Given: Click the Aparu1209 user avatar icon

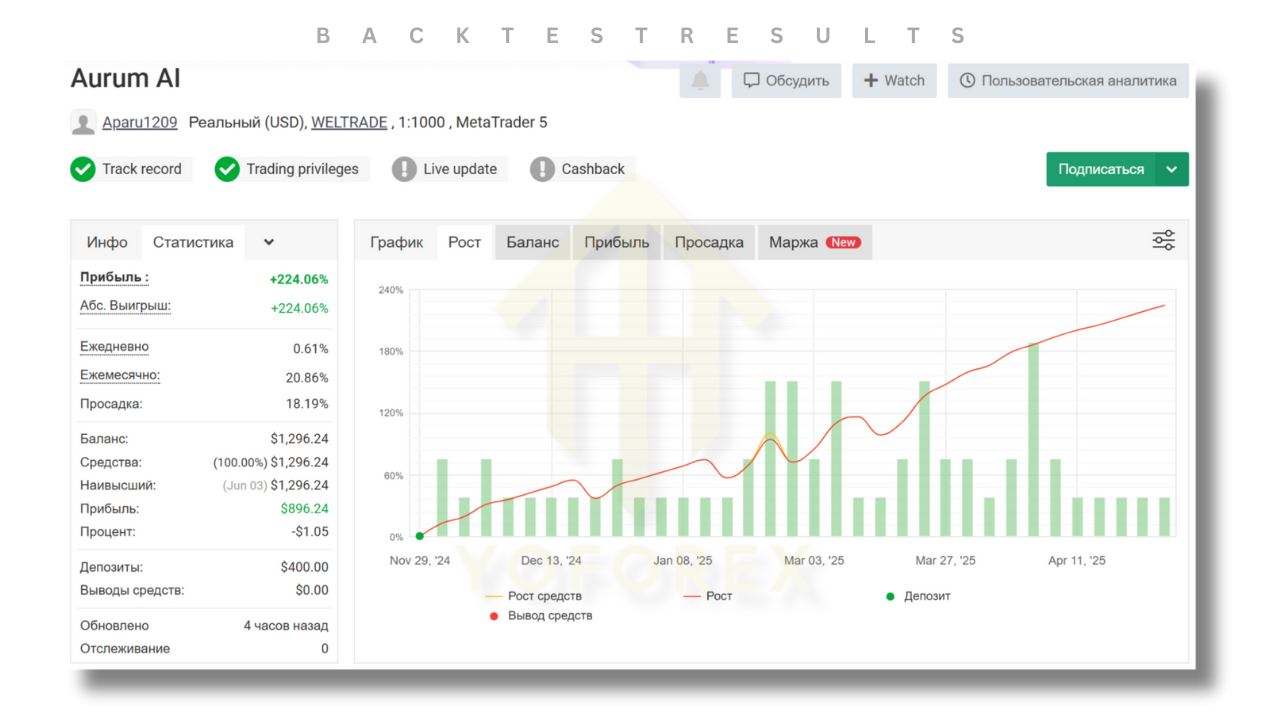Looking at the screenshot, I should pyautogui.click(x=83, y=123).
